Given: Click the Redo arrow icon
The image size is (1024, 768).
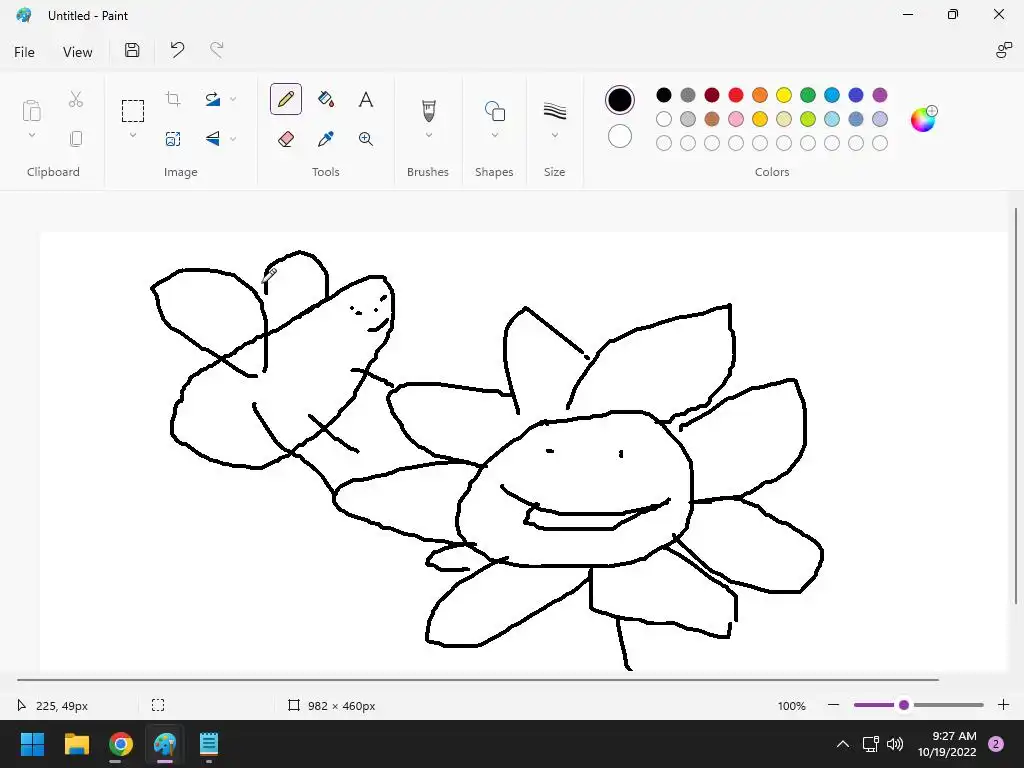Looking at the screenshot, I should click(x=217, y=50).
